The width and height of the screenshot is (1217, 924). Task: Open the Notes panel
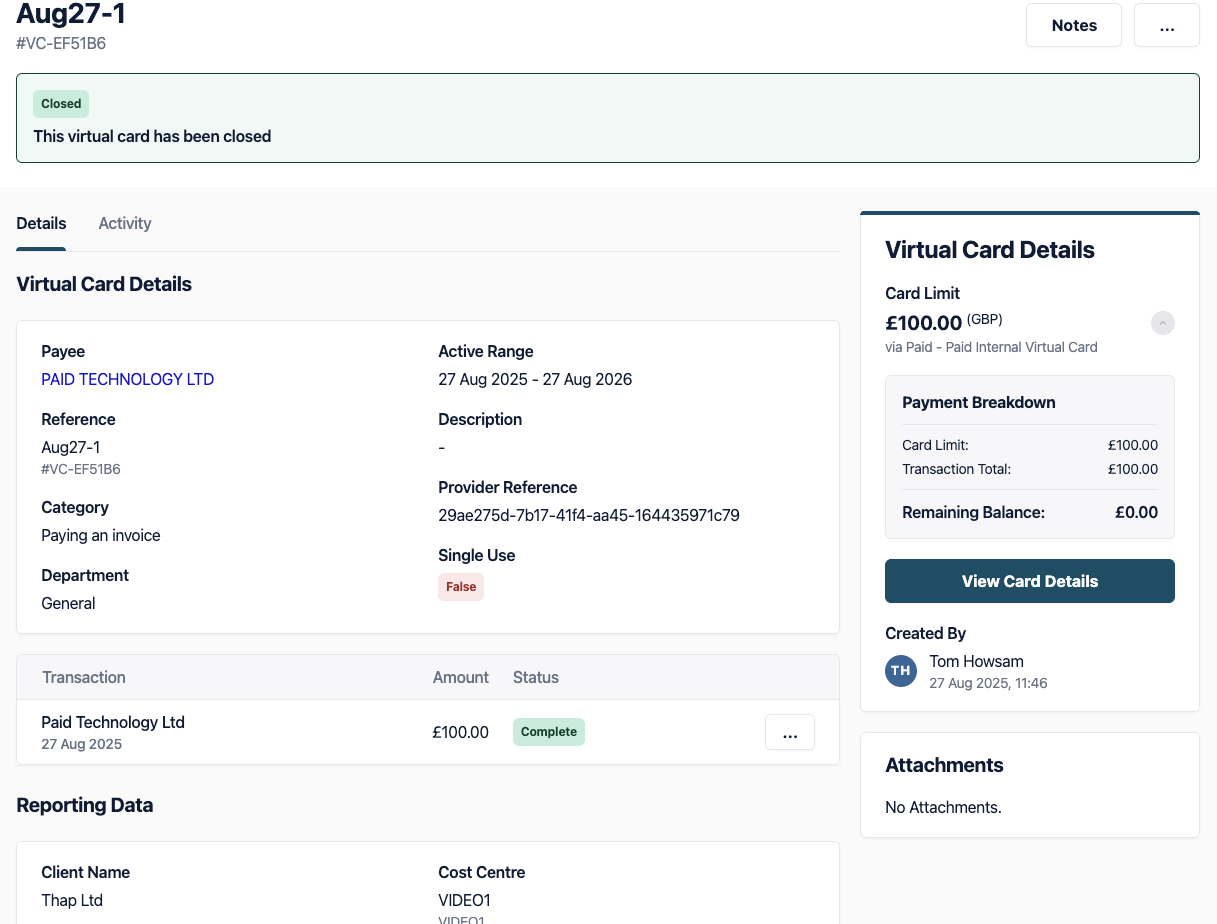[1074, 26]
